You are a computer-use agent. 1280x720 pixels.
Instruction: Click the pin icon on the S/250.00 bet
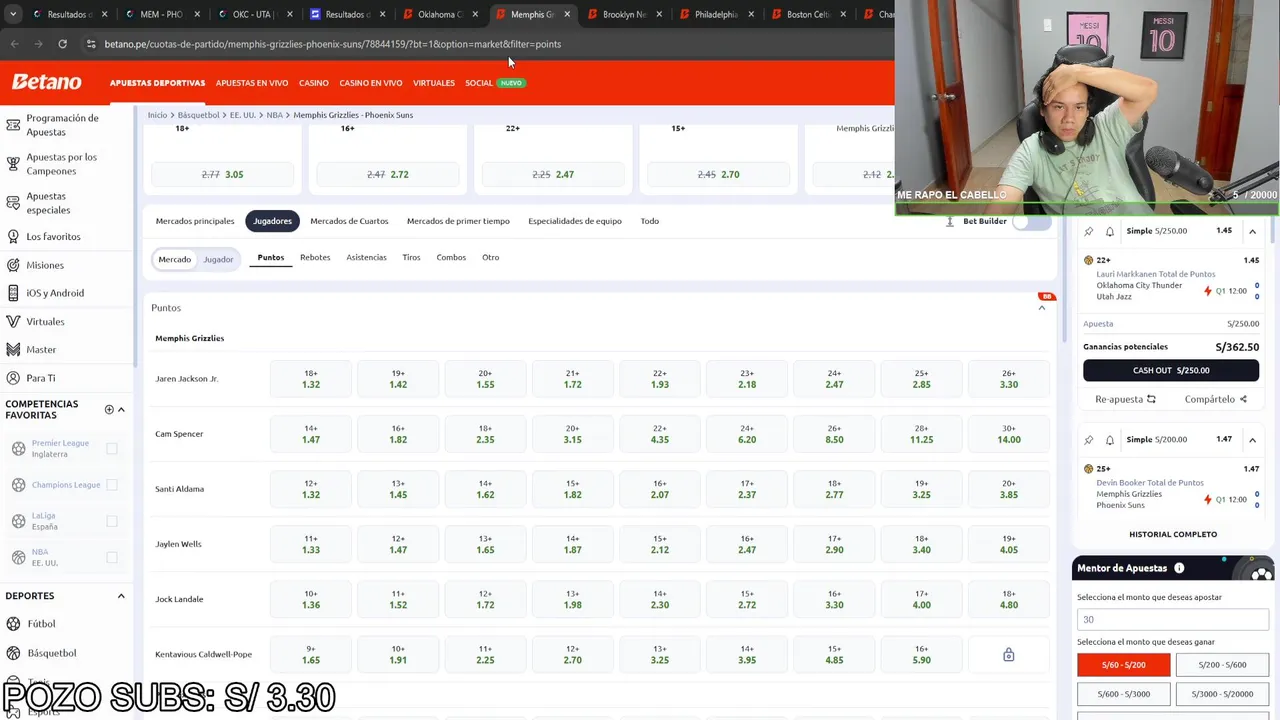click(x=1089, y=231)
